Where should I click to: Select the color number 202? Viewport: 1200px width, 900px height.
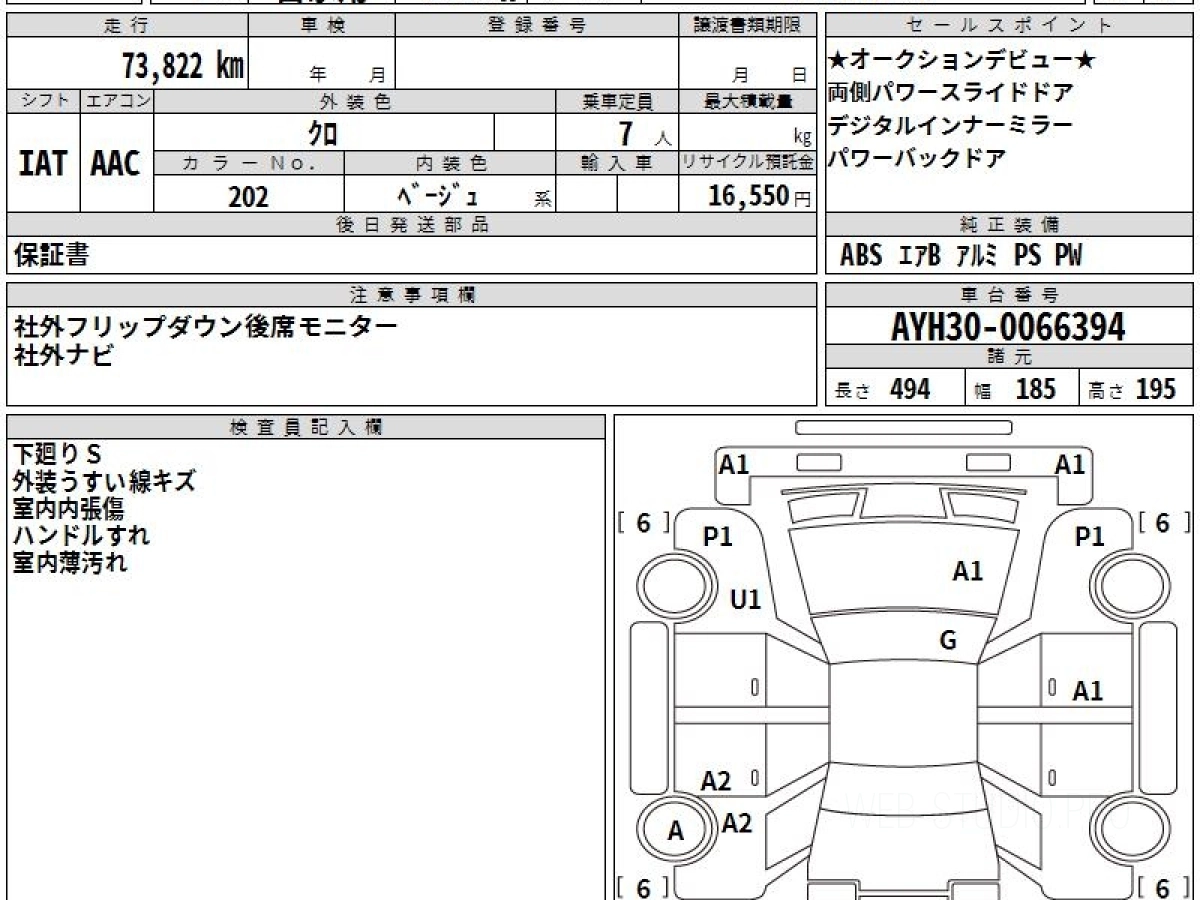coord(248,196)
